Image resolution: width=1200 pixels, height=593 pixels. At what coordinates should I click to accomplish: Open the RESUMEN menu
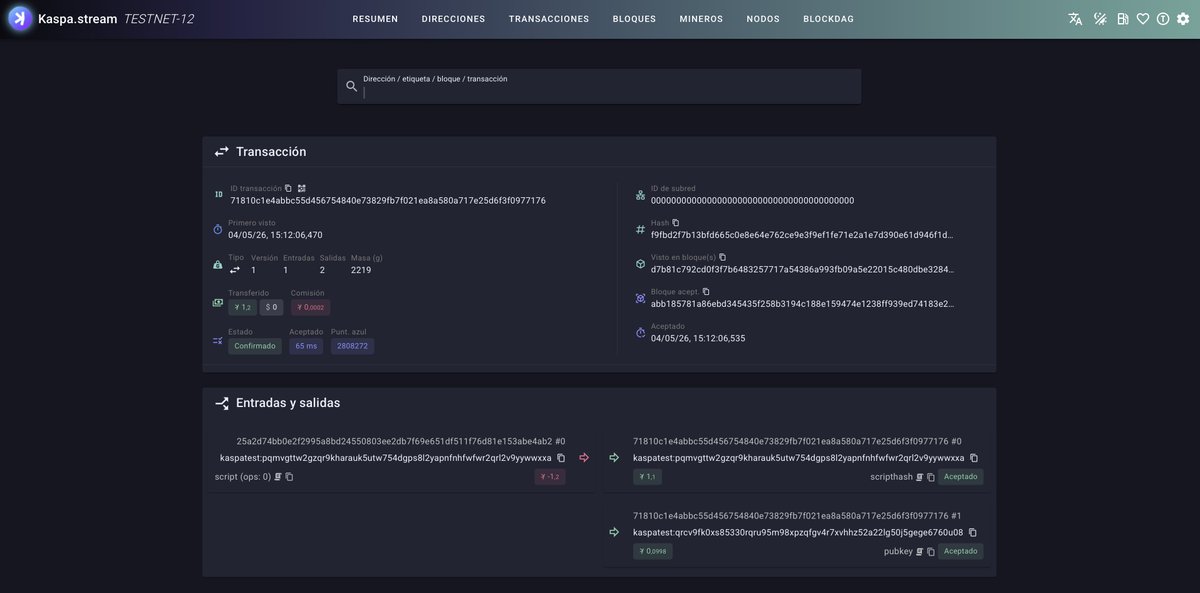(375, 19)
